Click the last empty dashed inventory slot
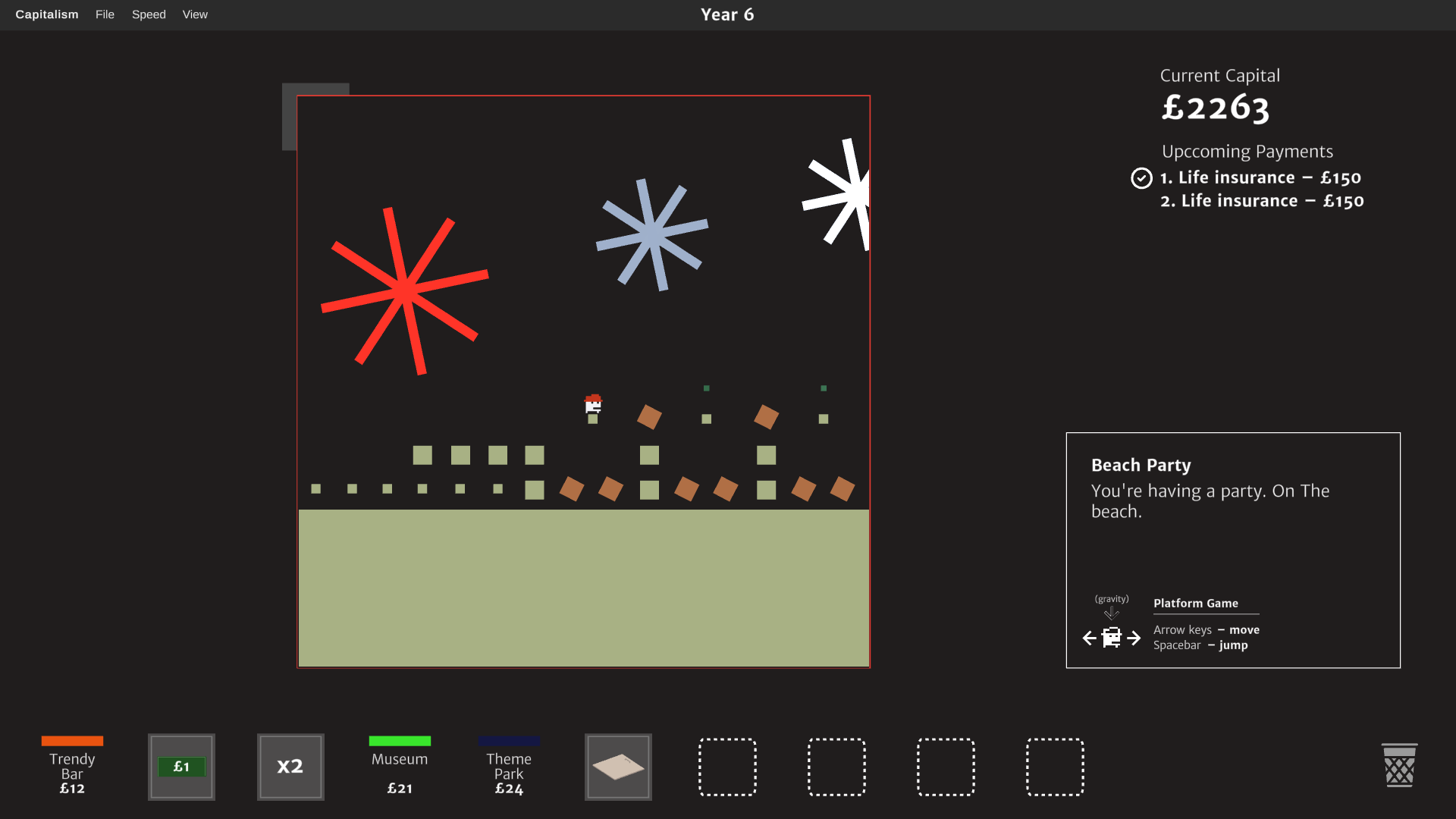 1055,767
